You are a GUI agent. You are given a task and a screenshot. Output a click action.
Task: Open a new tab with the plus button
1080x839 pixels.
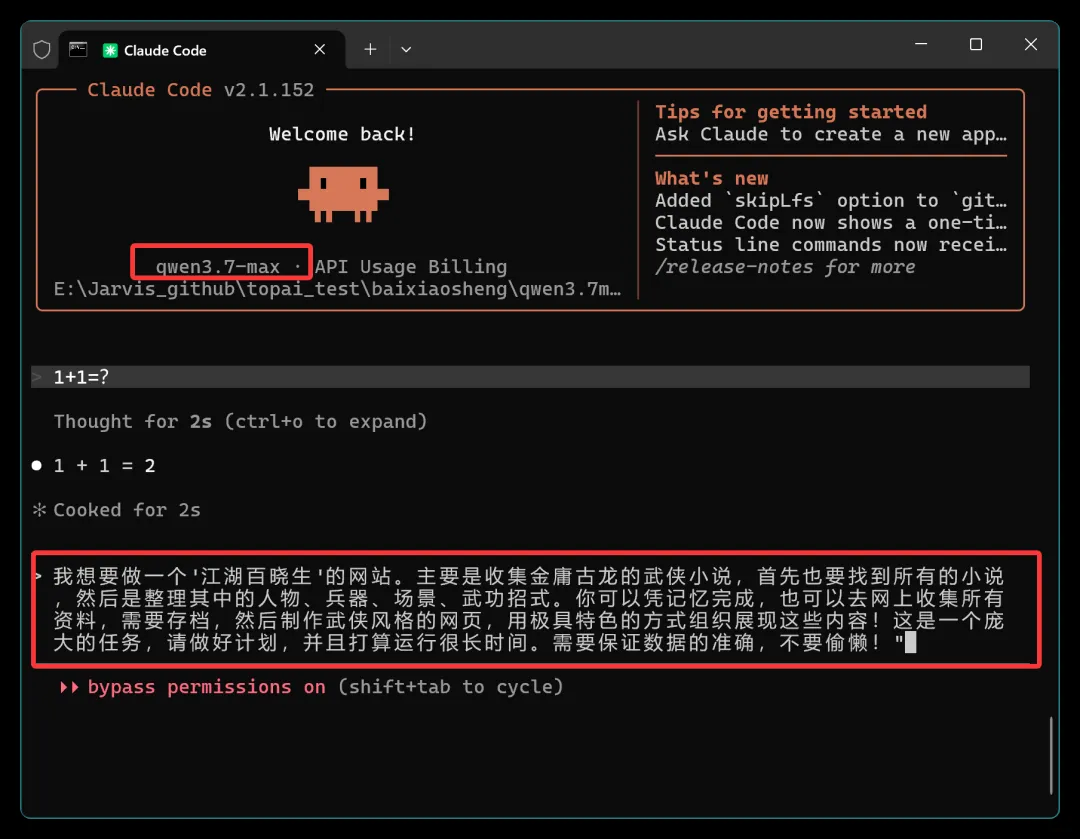point(371,50)
